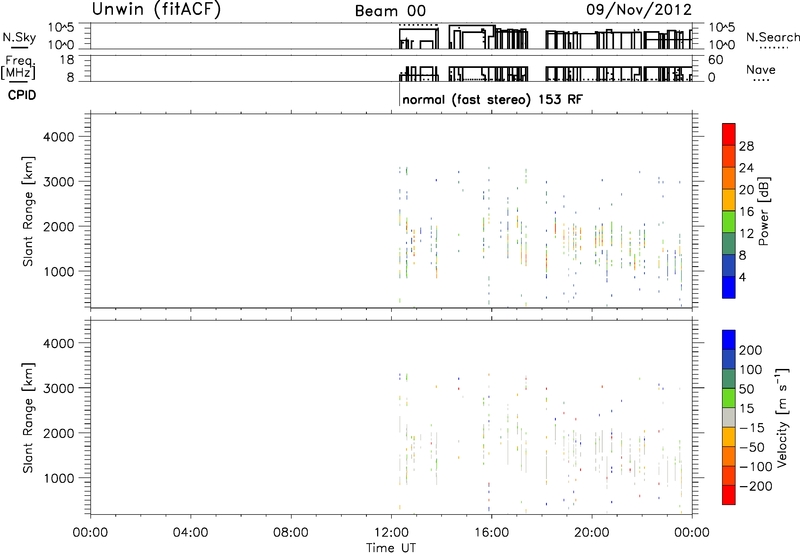Click the '4000' tick on the power panel
Viewport: 800px width, 554px height.
(x=58, y=137)
